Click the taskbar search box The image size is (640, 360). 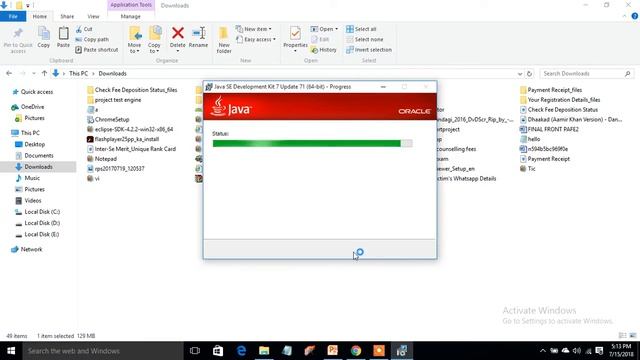[103, 351]
